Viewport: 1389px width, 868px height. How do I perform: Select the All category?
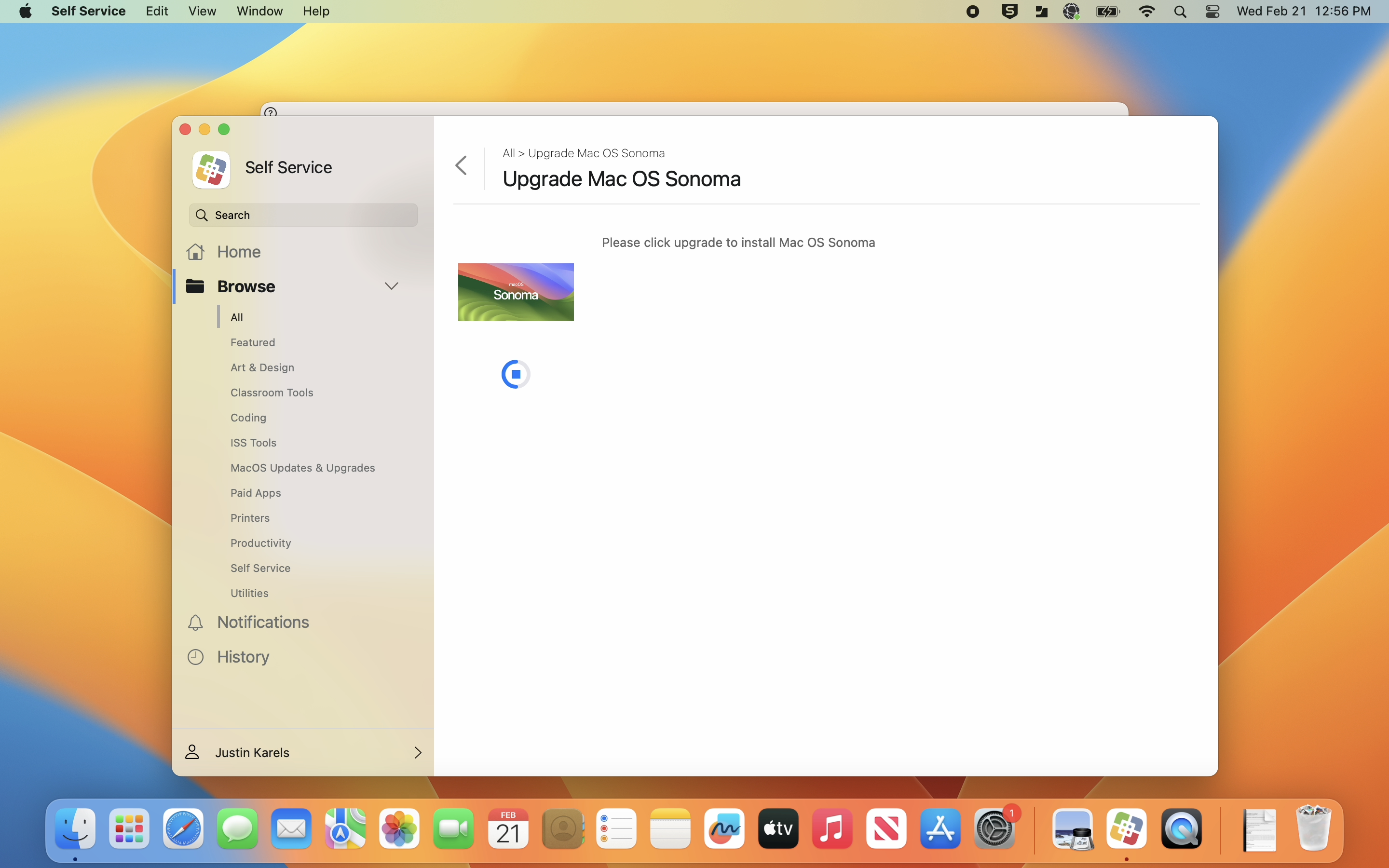tap(236, 317)
